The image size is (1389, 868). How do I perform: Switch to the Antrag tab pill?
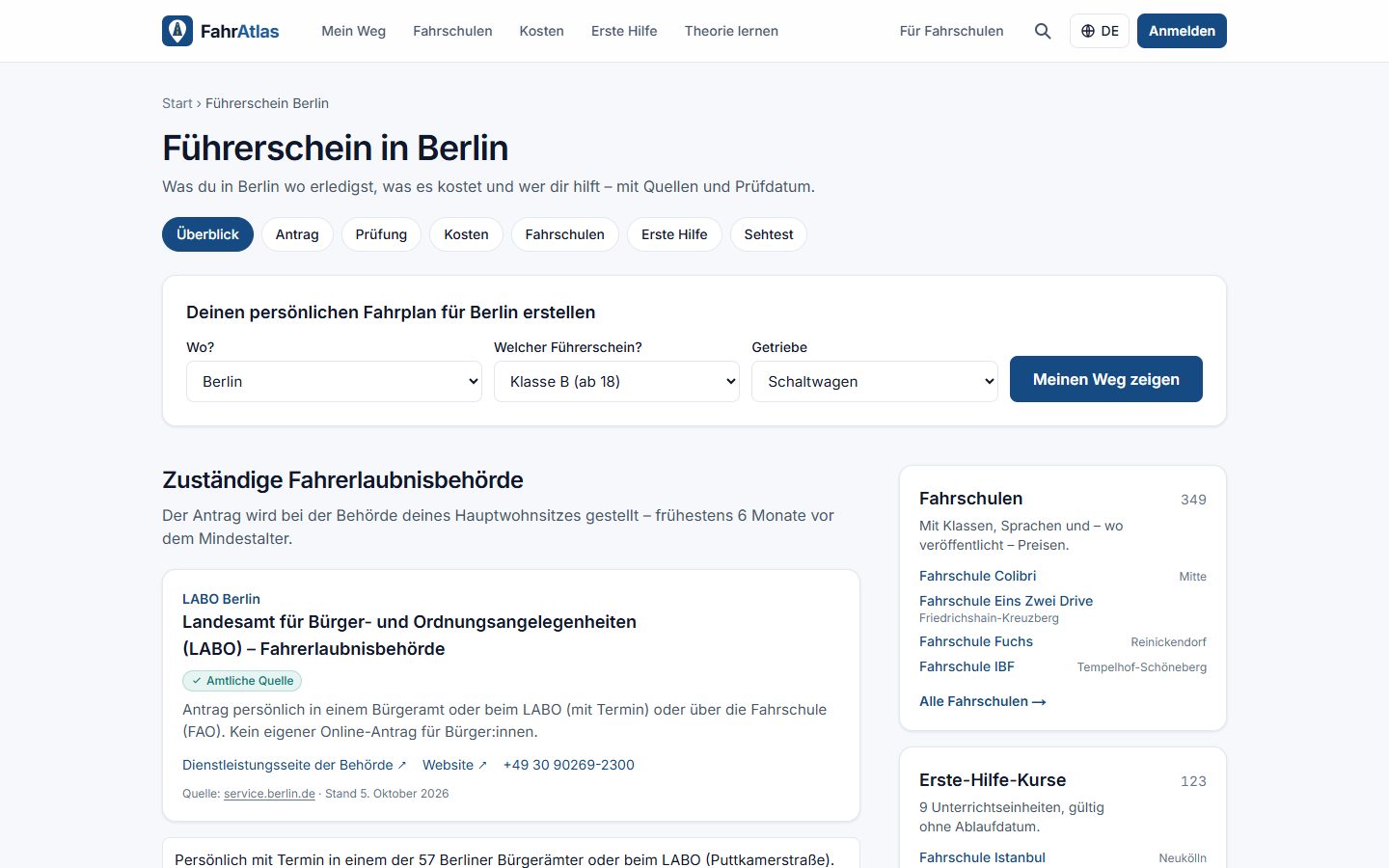click(x=297, y=234)
